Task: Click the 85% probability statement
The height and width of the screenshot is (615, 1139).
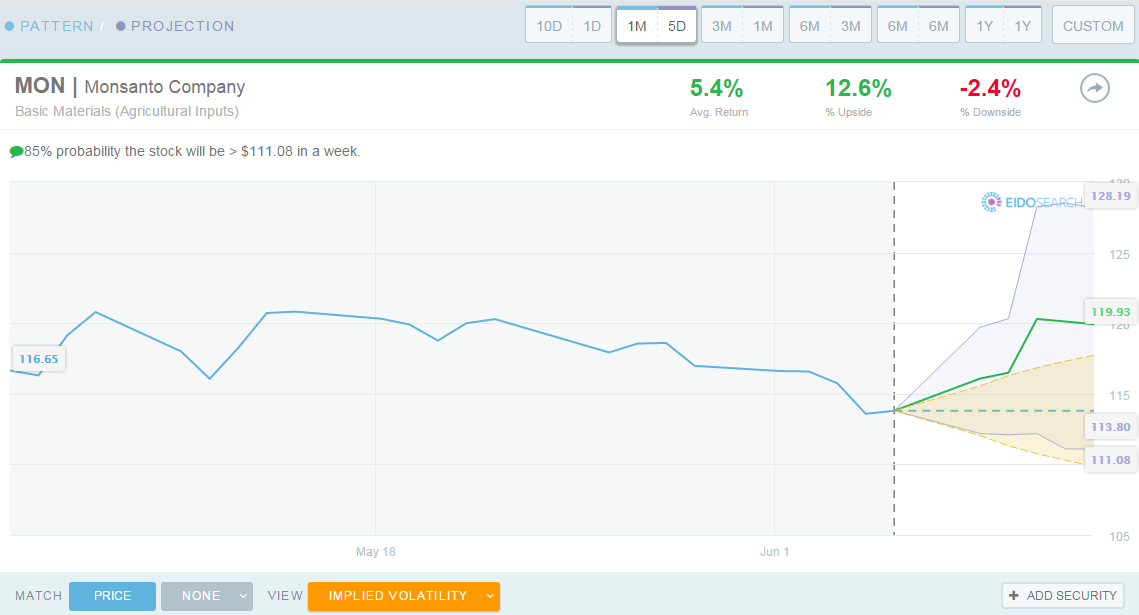Action: coord(192,152)
